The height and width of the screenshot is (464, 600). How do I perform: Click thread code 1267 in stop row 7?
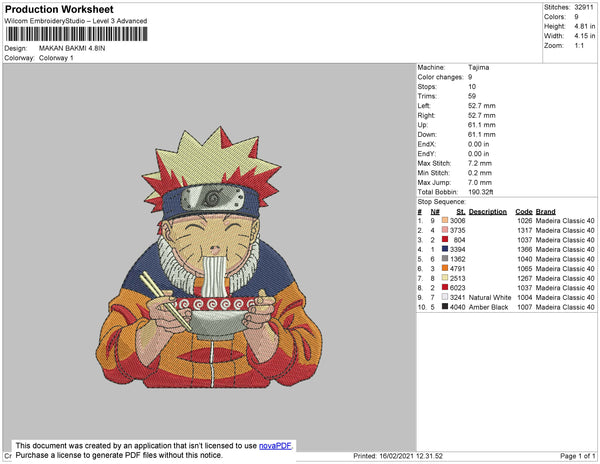(x=524, y=278)
